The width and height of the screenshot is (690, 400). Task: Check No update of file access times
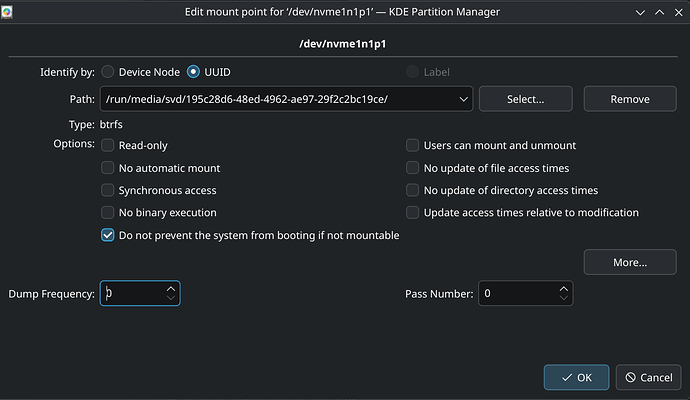412,168
